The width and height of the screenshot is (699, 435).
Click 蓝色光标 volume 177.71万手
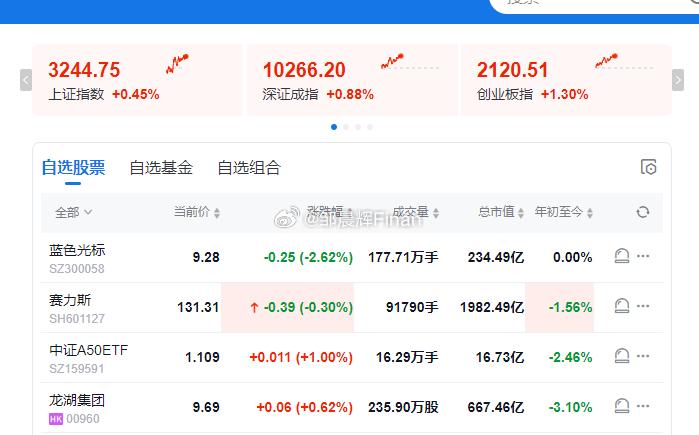tap(403, 257)
